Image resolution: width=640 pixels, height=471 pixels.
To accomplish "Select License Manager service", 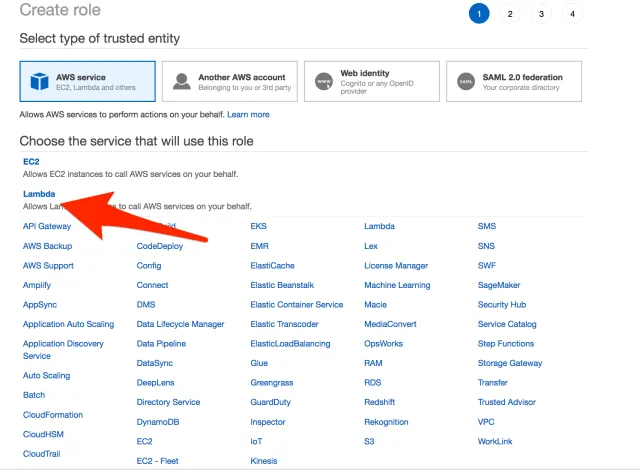I will [396, 266].
